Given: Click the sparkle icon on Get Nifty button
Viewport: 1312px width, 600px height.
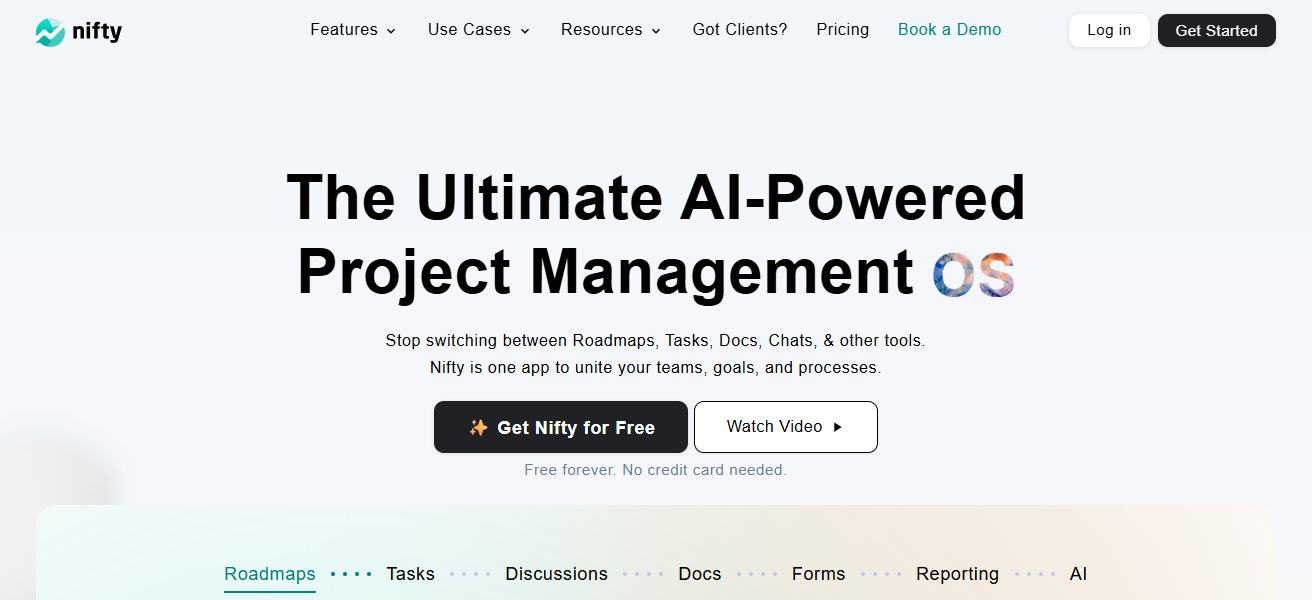Looking at the screenshot, I should [478, 428].
